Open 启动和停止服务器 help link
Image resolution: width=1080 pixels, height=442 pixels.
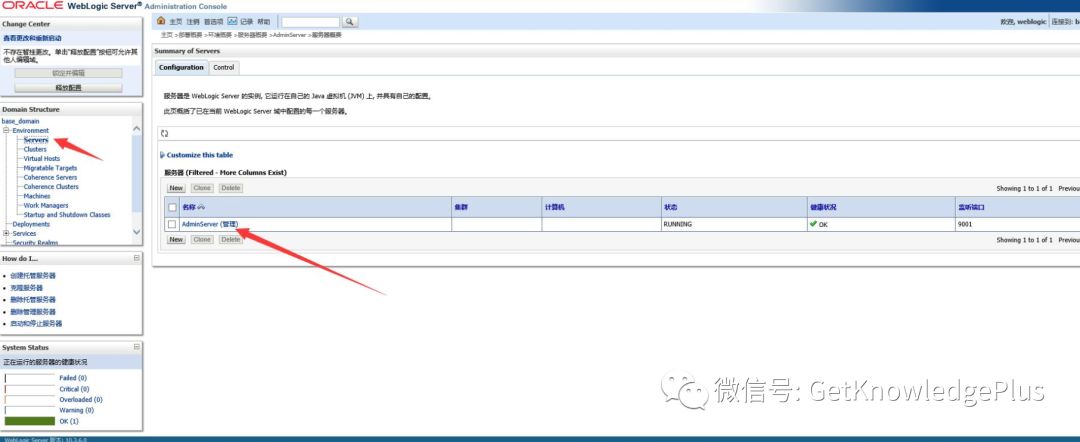37,323
